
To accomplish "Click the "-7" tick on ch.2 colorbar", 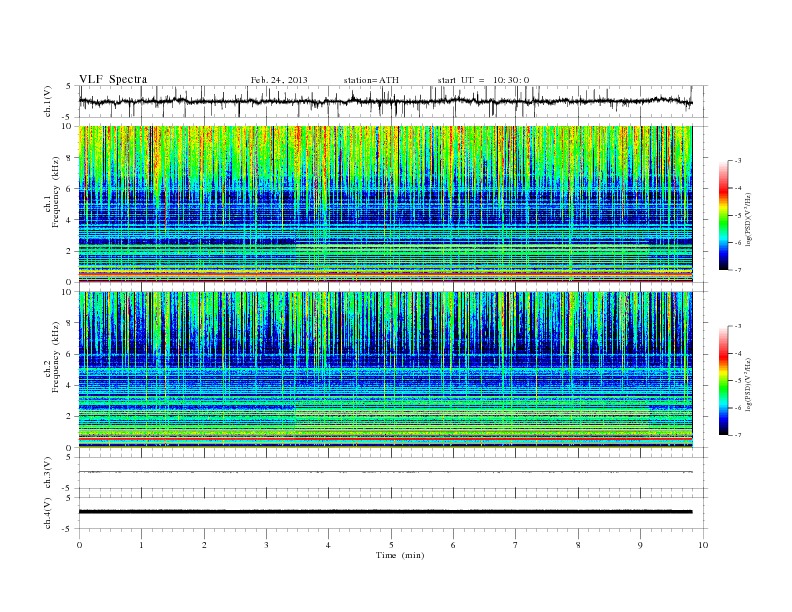I will coord(738,435).
